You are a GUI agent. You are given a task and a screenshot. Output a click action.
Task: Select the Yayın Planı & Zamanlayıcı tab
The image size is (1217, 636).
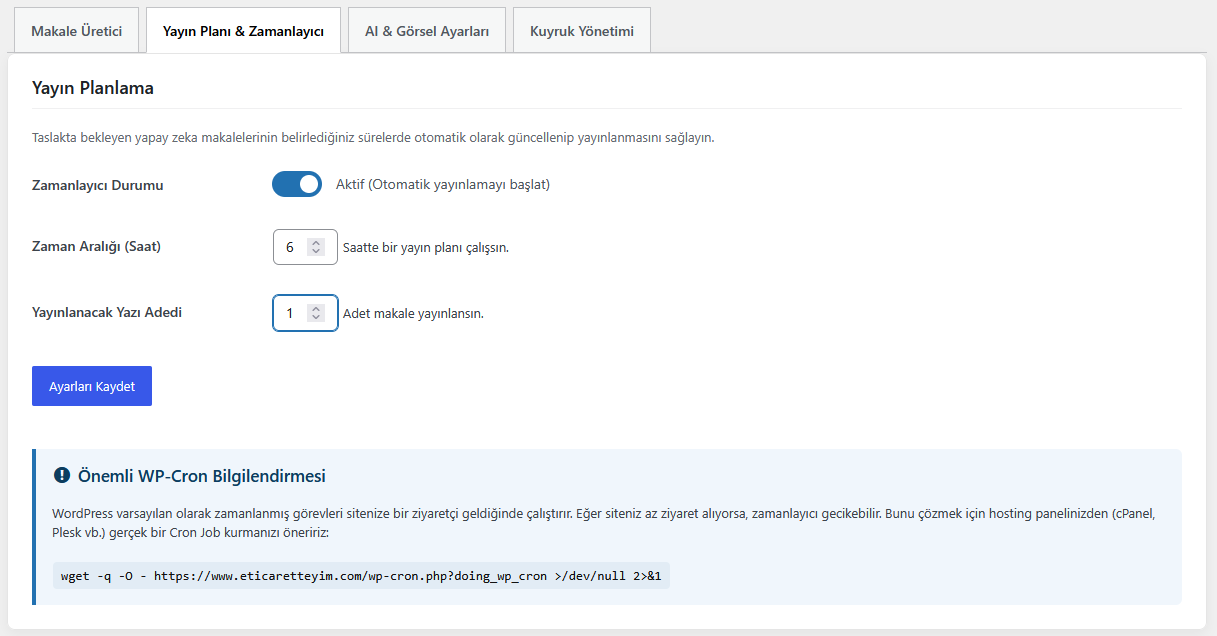243,31
